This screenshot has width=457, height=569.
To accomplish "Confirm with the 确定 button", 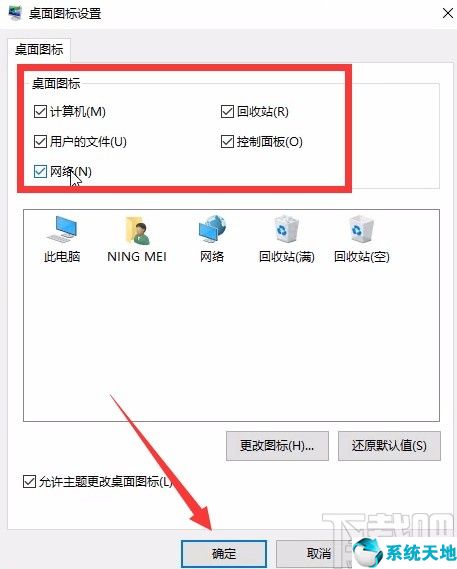I will pyautogui.click(x=224, y=554).
